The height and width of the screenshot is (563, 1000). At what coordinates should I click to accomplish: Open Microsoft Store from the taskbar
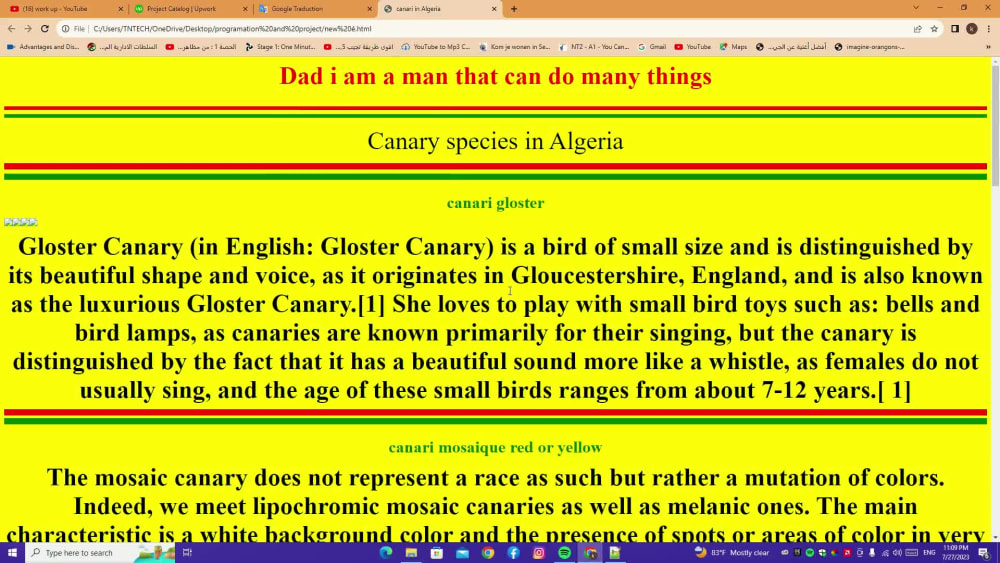coord(437,552)
